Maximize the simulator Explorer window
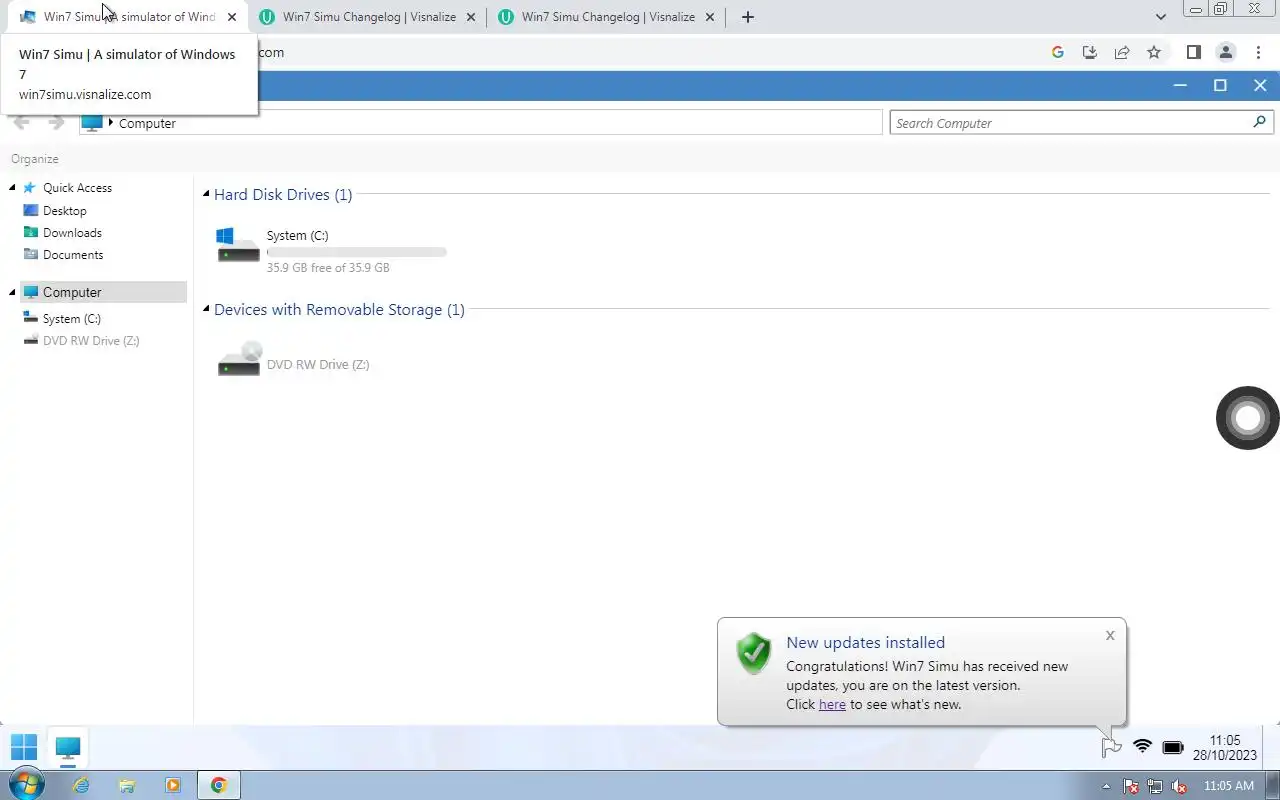 click(1220, 86)
